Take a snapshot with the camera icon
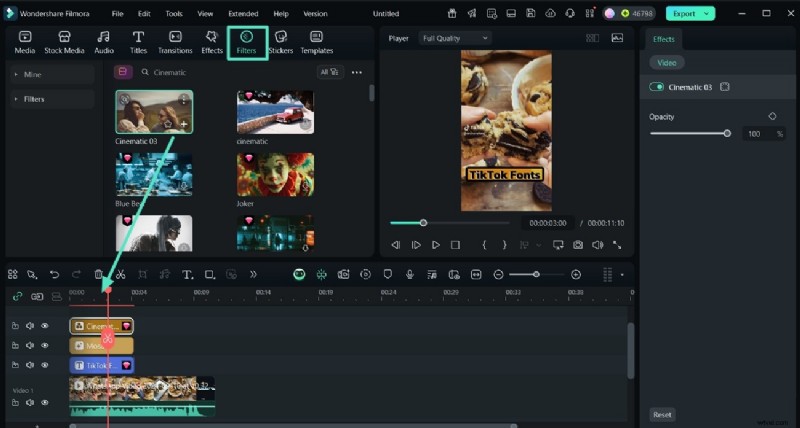Image resolution: width=800 pixels, height=428 pixels. point(578,245)
